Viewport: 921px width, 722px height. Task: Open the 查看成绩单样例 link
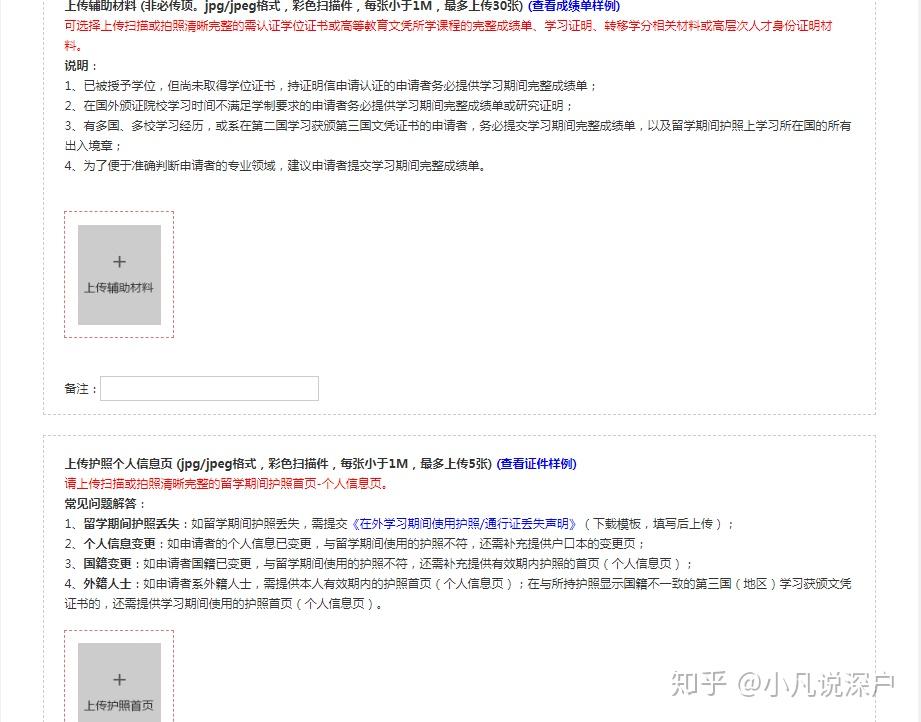574,6
